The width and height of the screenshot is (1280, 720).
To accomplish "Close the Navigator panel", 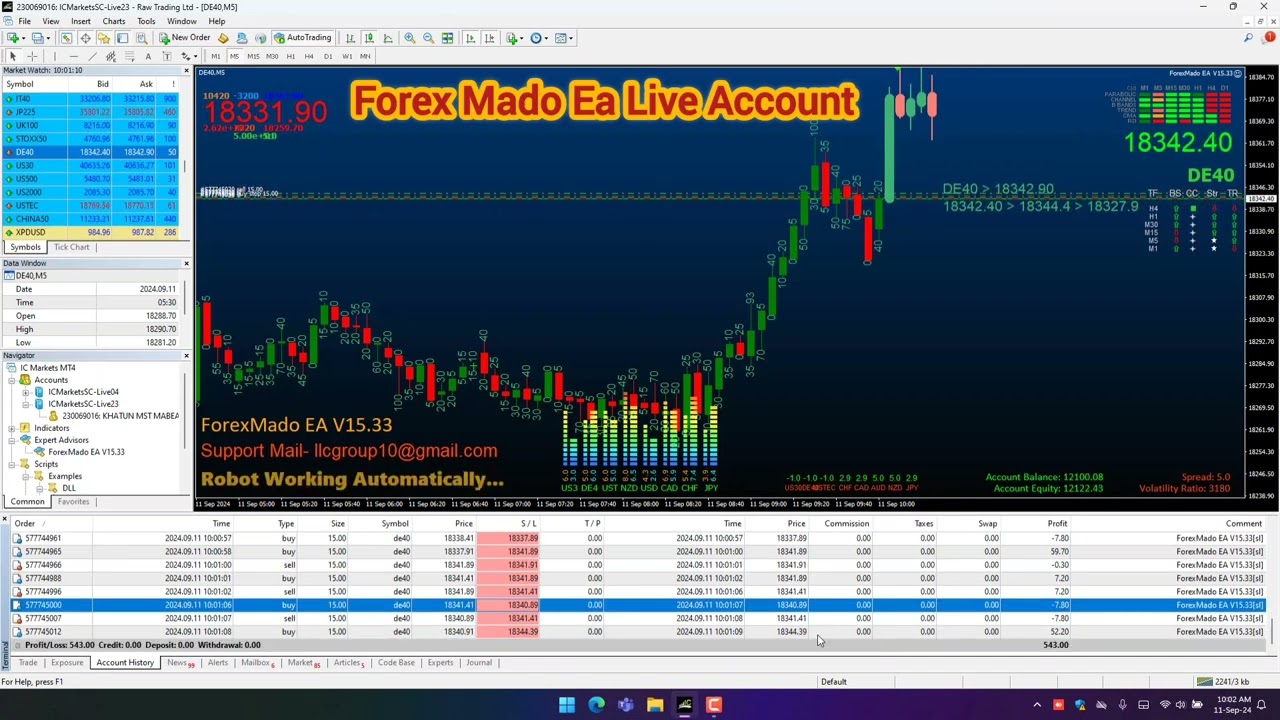I will click(x=186, y=356).
